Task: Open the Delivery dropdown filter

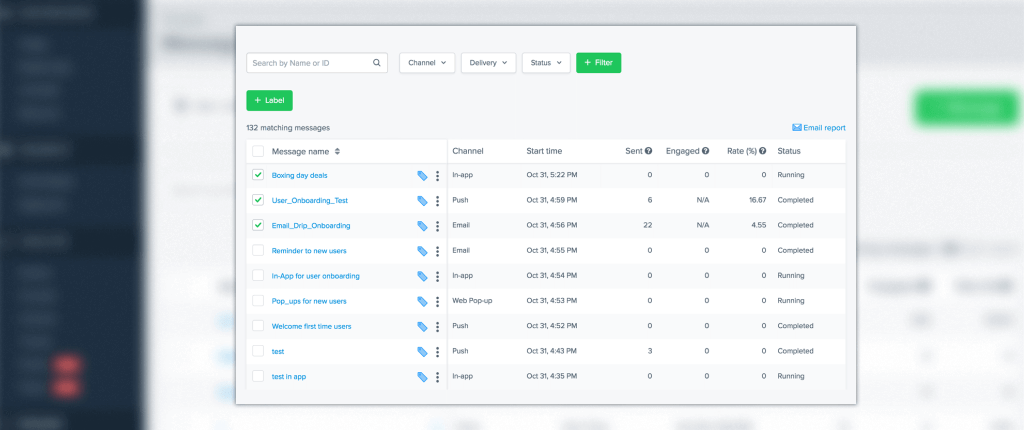Action: (x=488, y=63)
